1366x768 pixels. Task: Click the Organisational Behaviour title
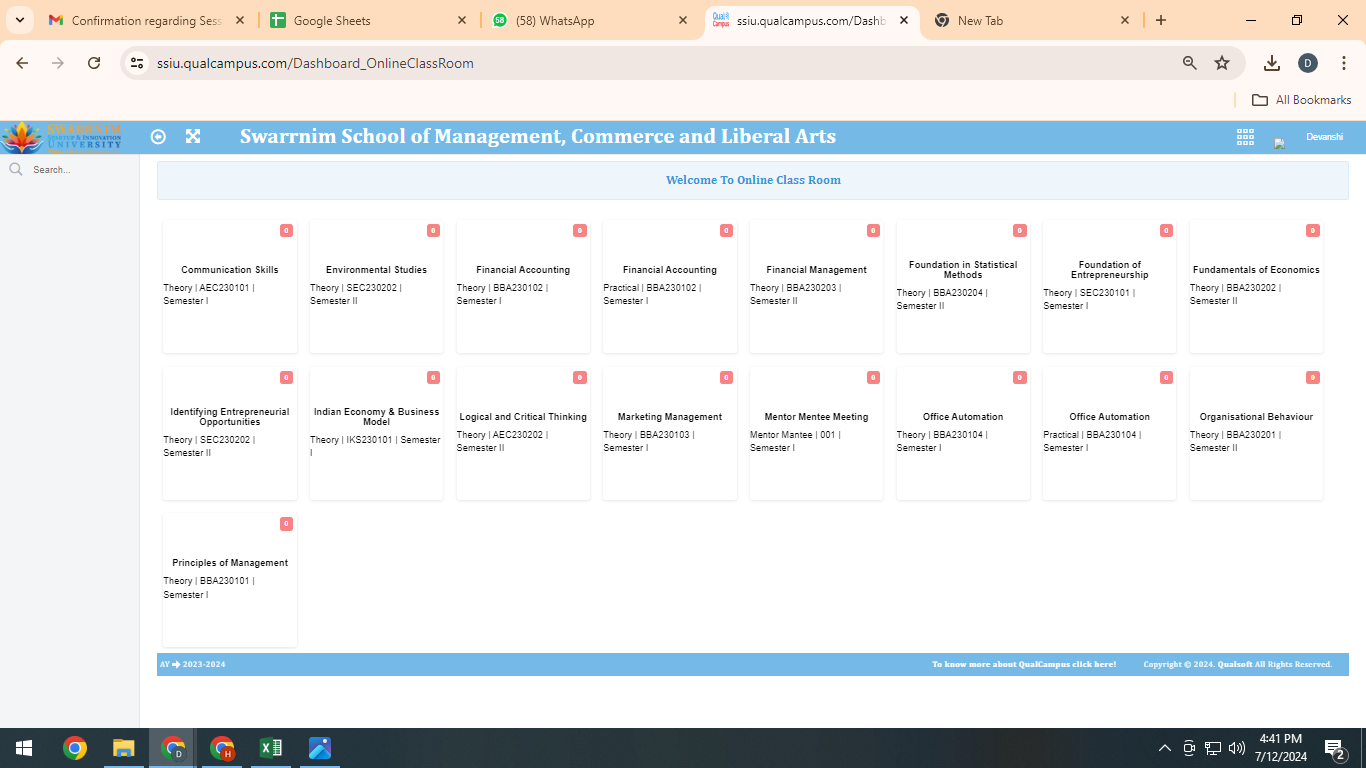pos(1256,417)
